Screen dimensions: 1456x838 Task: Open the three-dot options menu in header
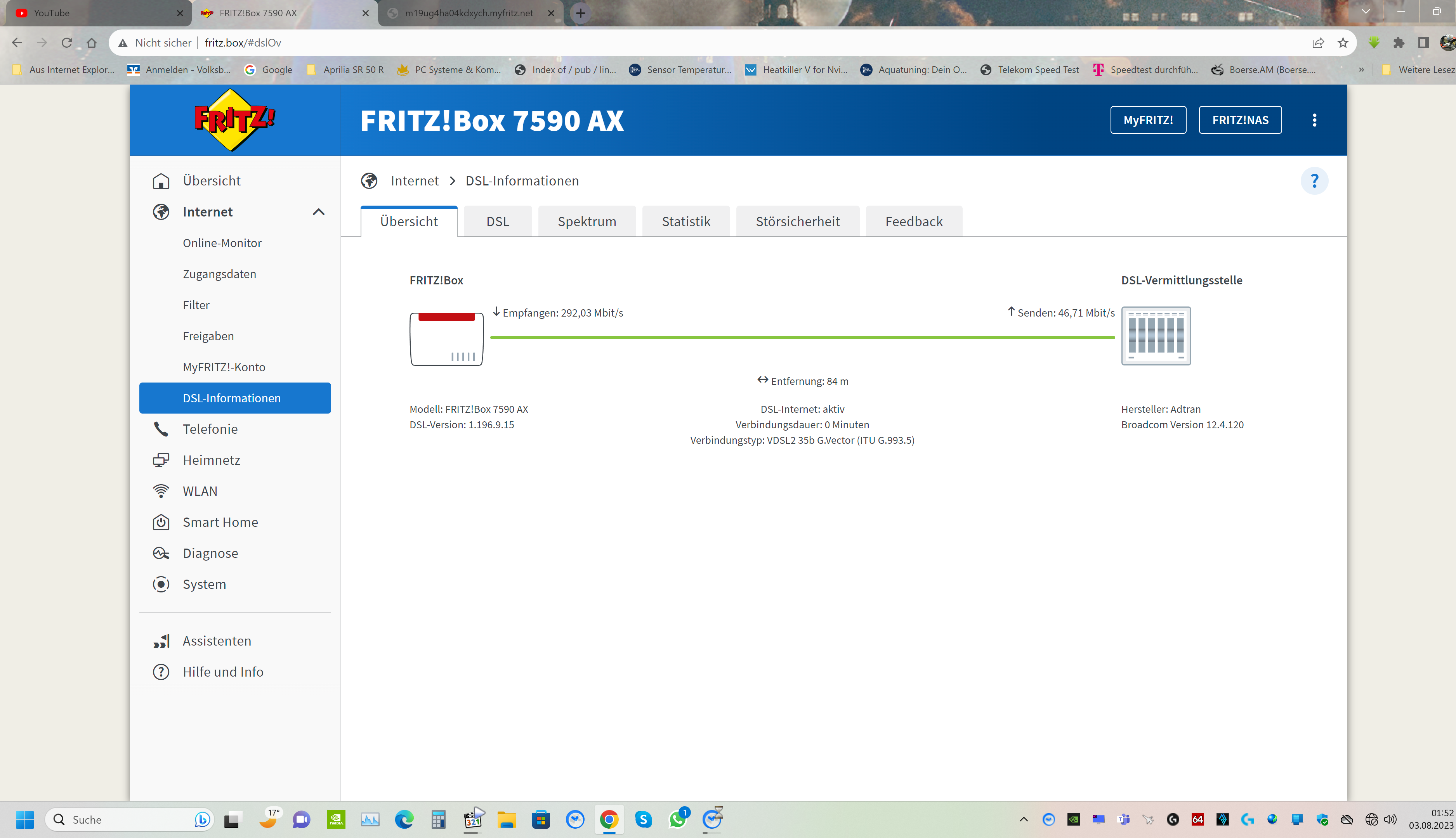click(x=1314, y=120)
